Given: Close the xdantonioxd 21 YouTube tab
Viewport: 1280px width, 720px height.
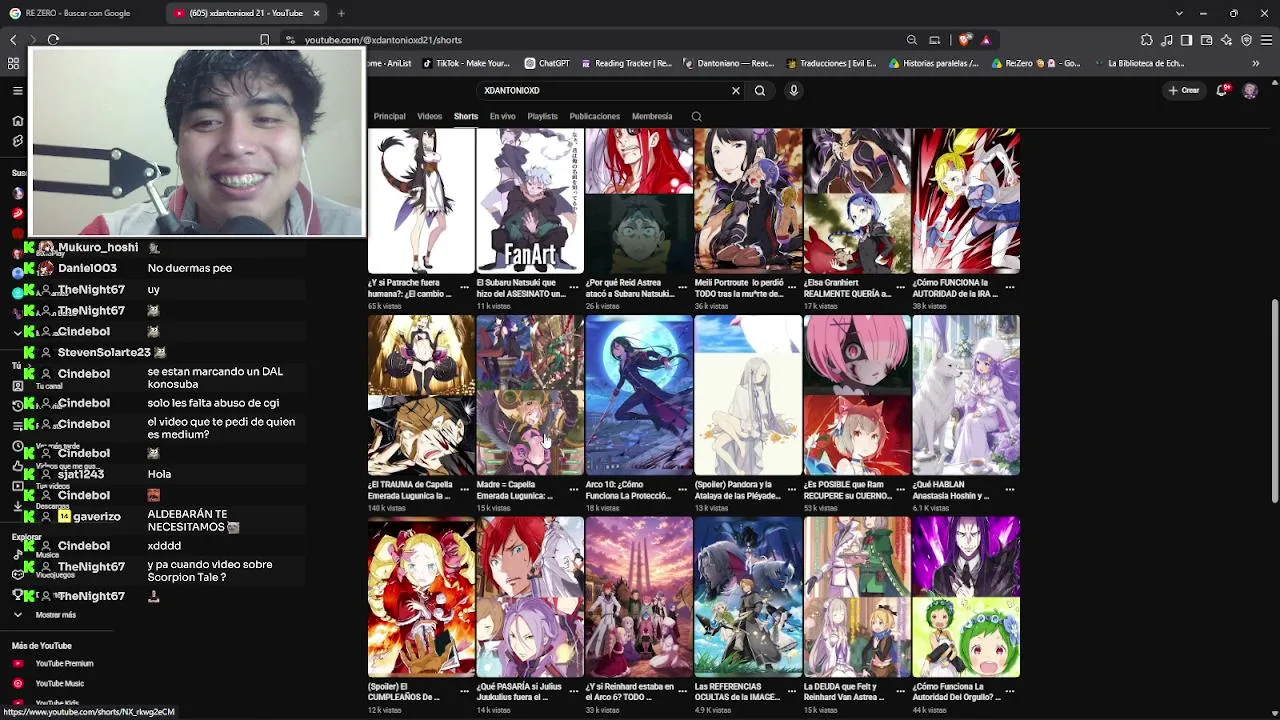Looking at the screenshot, I should tap(316, 13).
